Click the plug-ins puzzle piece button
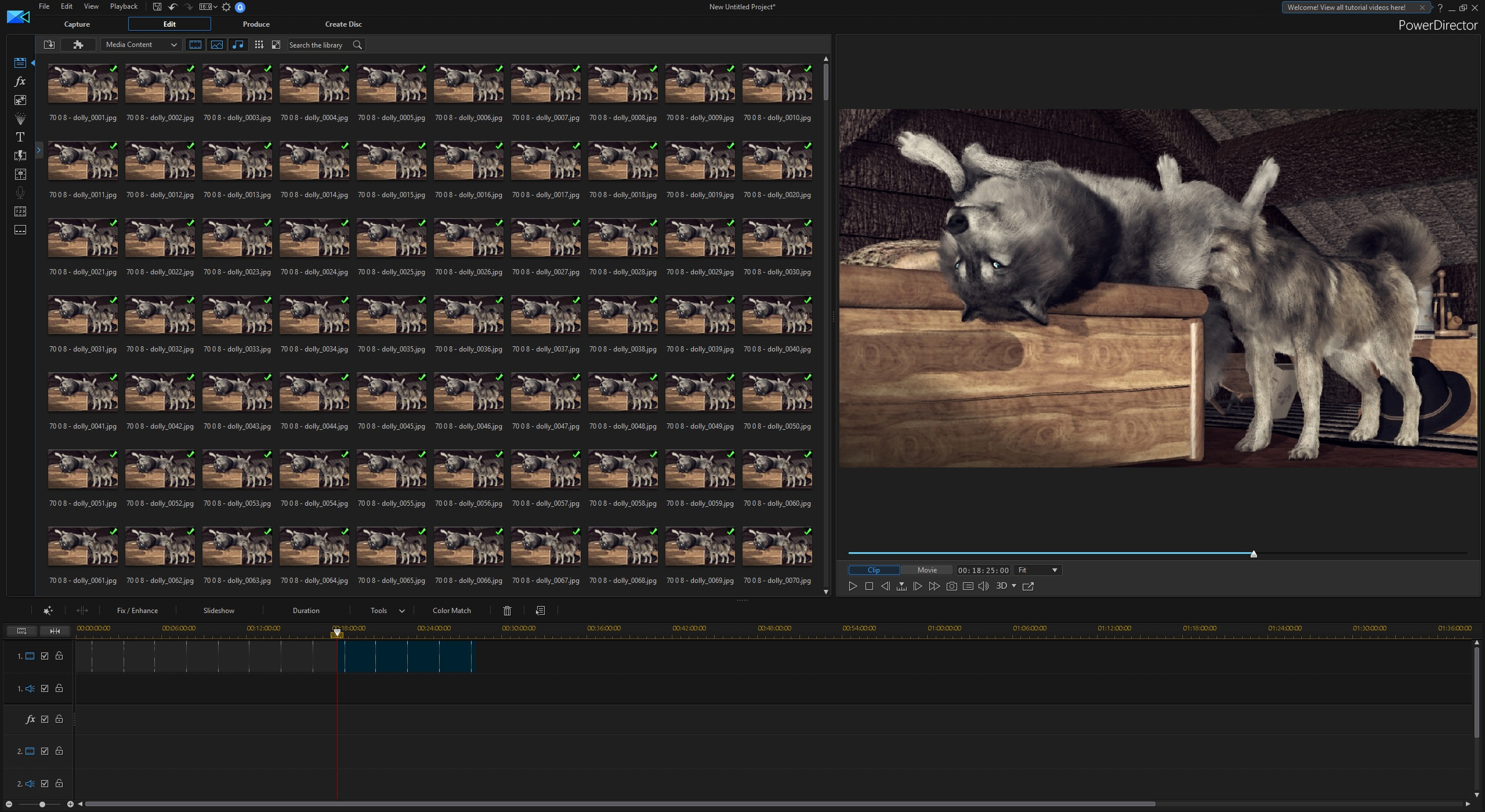The height and width of the screenshot is (812, 1485). [x=78, y=45]
